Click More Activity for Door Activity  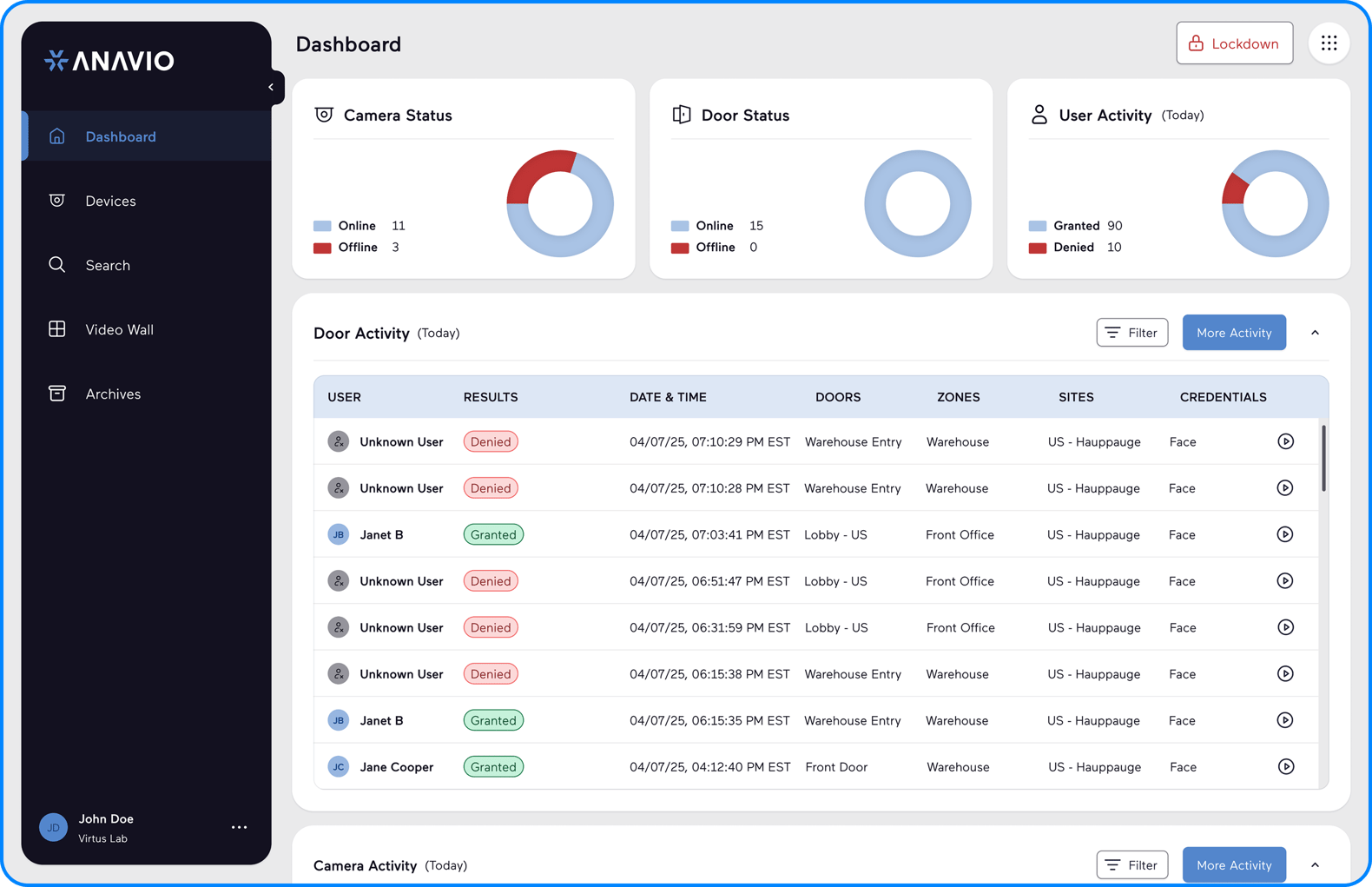pos(1234,333)
